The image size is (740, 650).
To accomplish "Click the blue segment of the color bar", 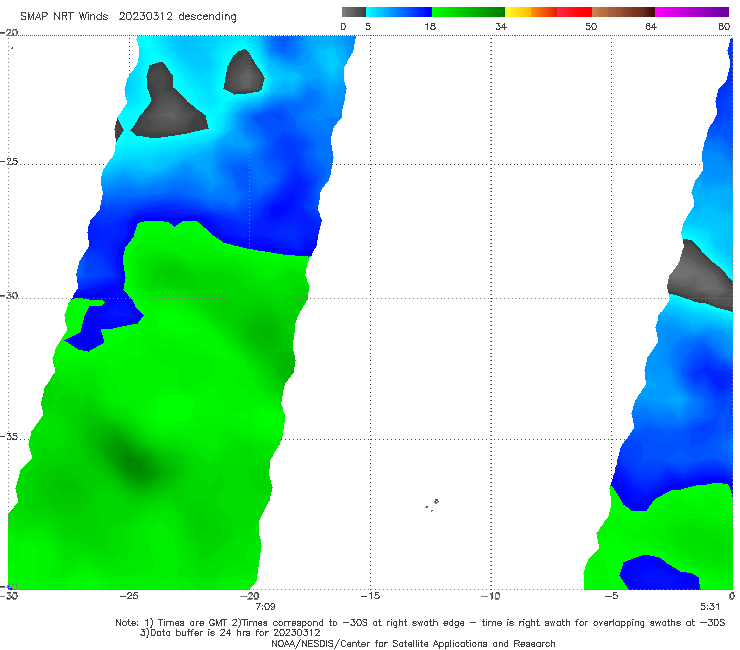I will coord(399,12).
